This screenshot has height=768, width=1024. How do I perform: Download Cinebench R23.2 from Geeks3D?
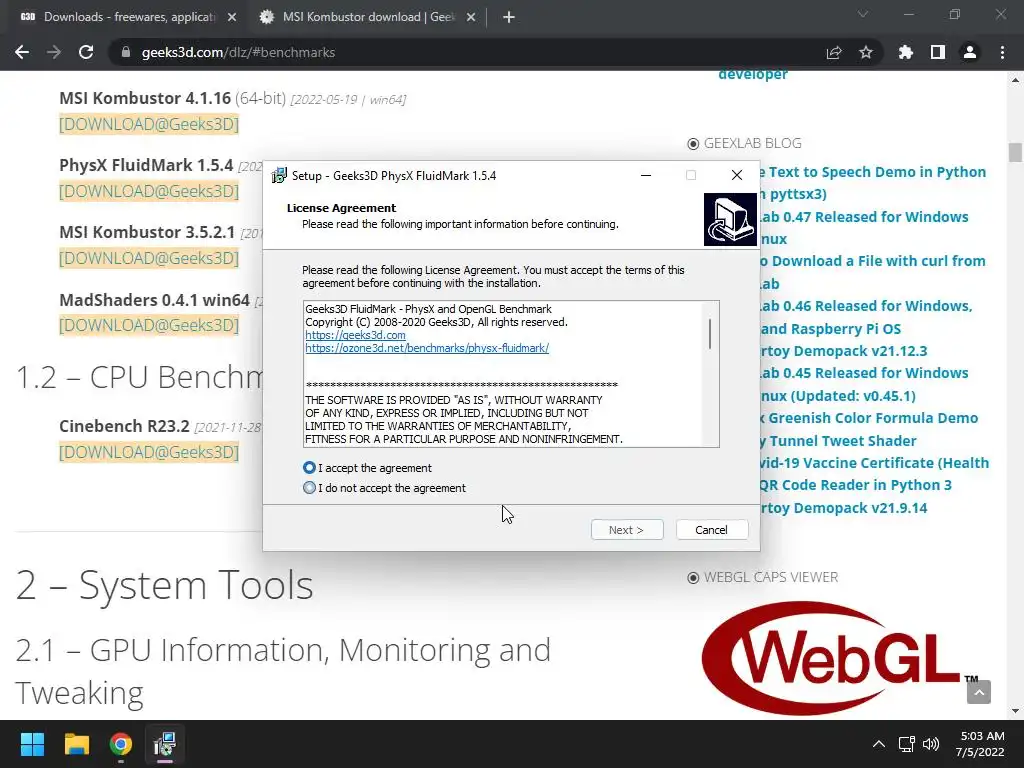(149, 452)
